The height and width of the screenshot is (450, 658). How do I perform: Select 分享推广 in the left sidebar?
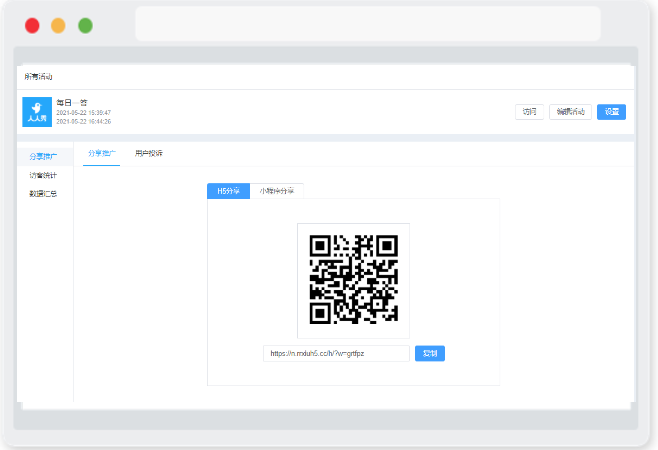click(x=43, y=157)
